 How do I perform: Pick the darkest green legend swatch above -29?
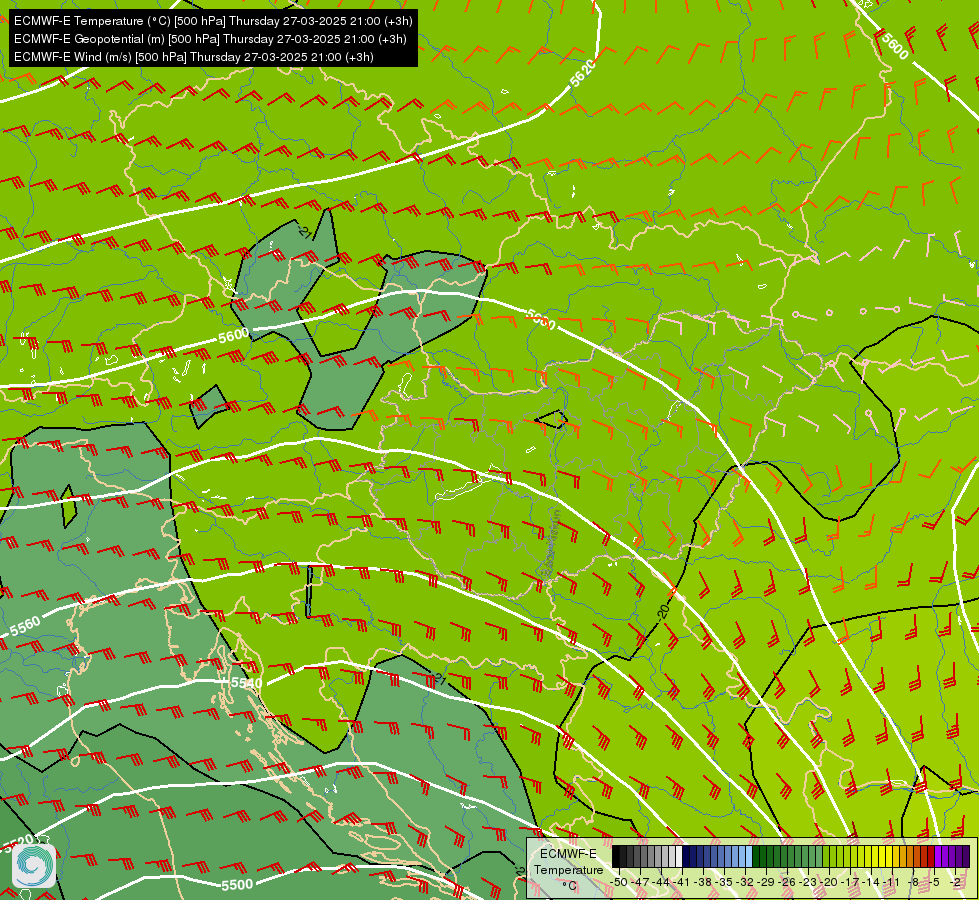(x=756, y=856)
